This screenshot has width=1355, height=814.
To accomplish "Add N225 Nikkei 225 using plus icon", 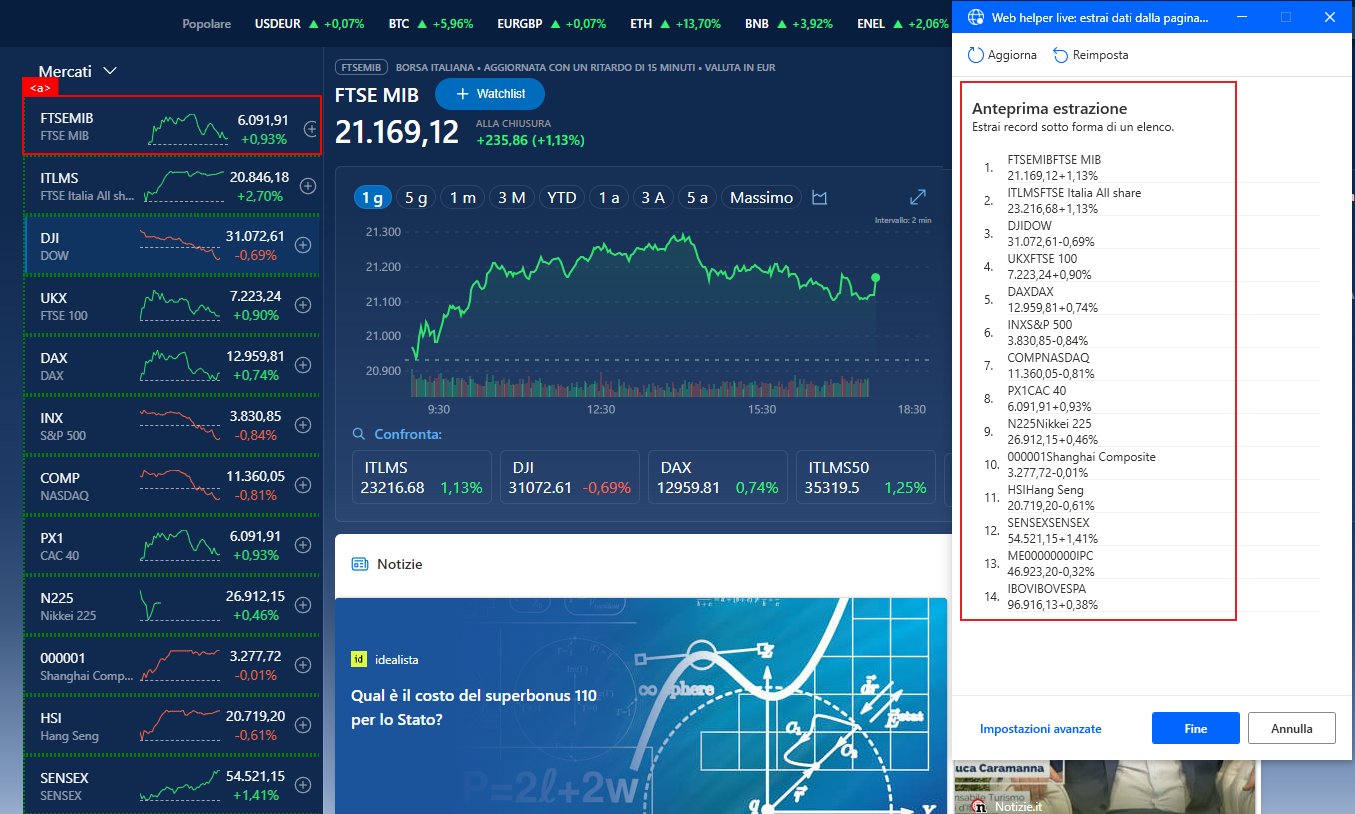I will [304, 605].
